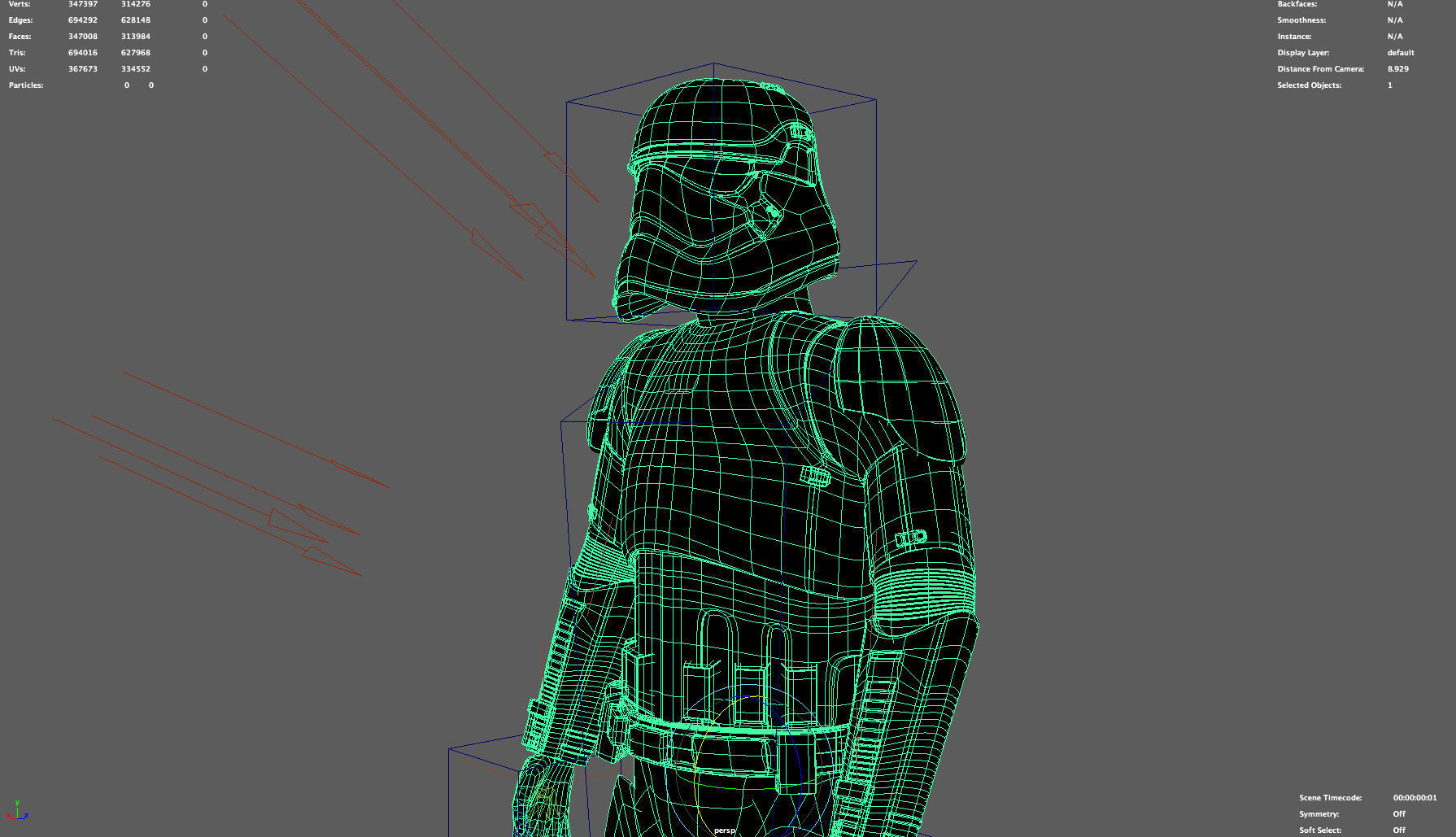Click the Off value beside Soft Select
1456x837 pixels.
click(x=1399, y=830)
